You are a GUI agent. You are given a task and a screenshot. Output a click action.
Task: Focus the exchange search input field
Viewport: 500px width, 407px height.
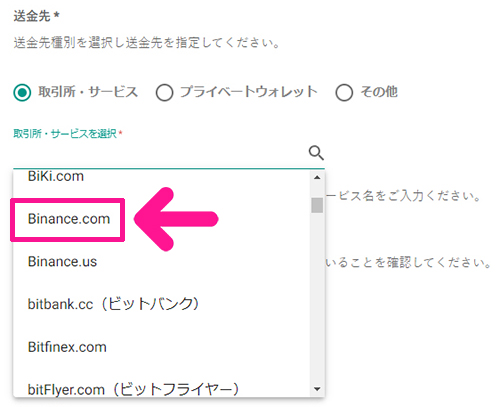pos(160,153)
